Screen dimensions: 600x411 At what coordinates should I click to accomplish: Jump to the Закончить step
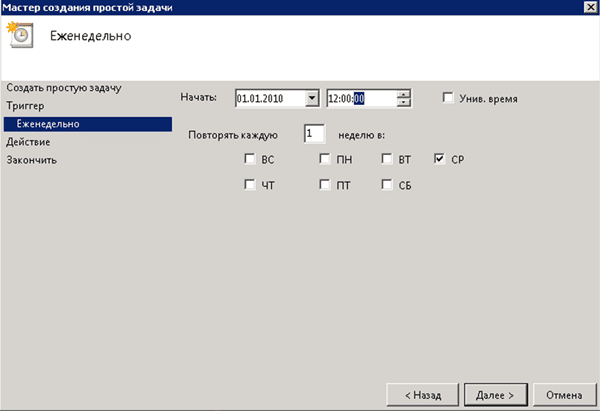(x=31, y=160)
